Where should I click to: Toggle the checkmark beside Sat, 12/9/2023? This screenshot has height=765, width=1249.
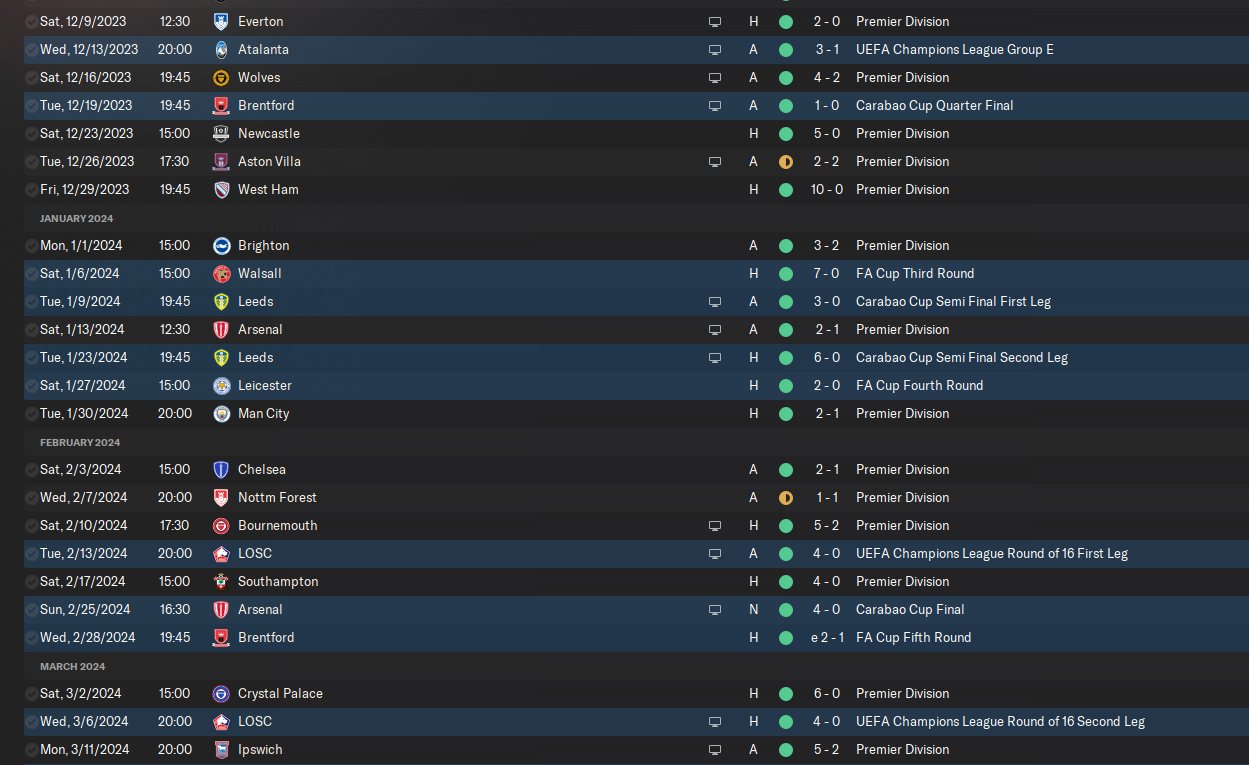[32, 21]
